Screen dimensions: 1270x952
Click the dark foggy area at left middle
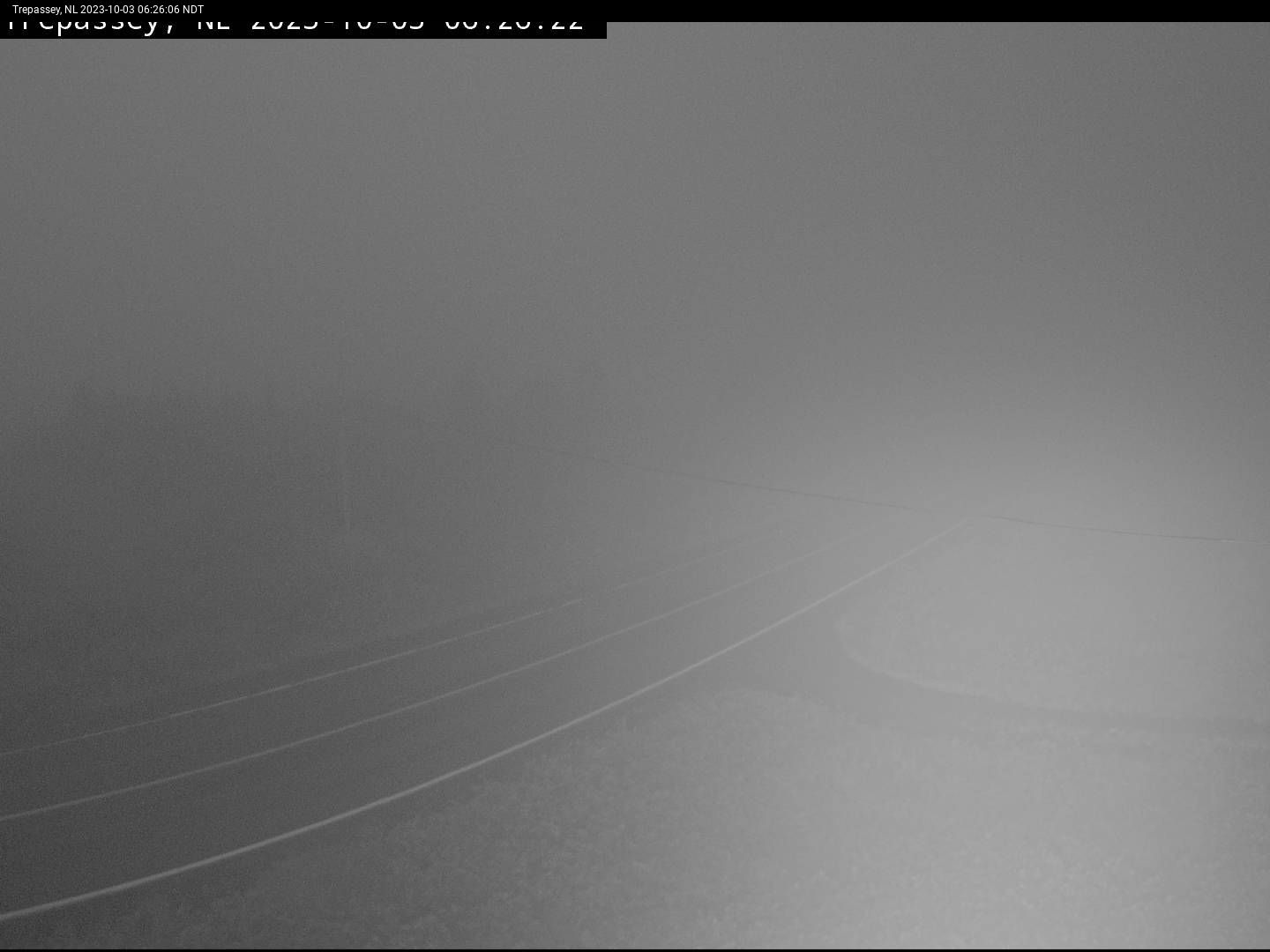(176, 485)
